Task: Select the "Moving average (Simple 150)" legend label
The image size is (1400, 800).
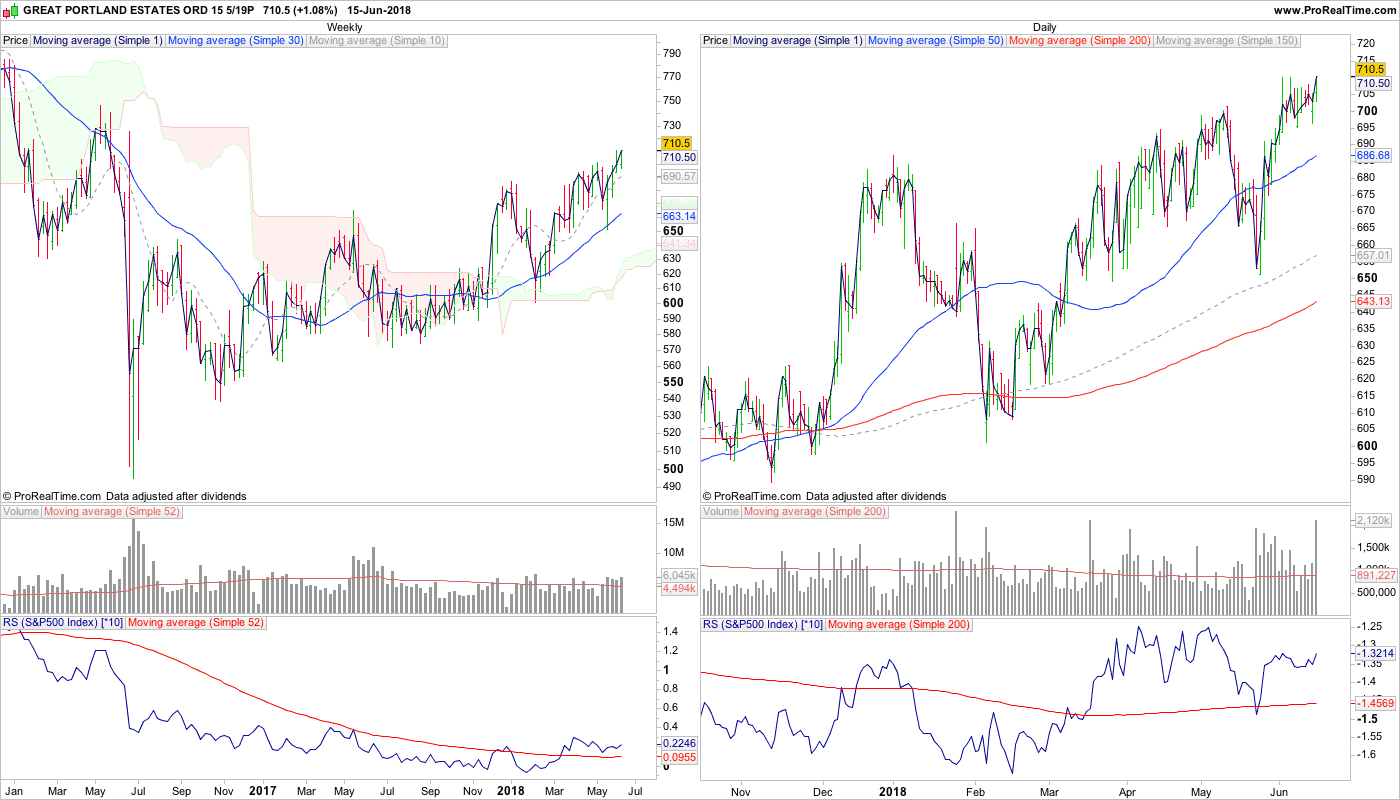Action: pos(1227,41)
